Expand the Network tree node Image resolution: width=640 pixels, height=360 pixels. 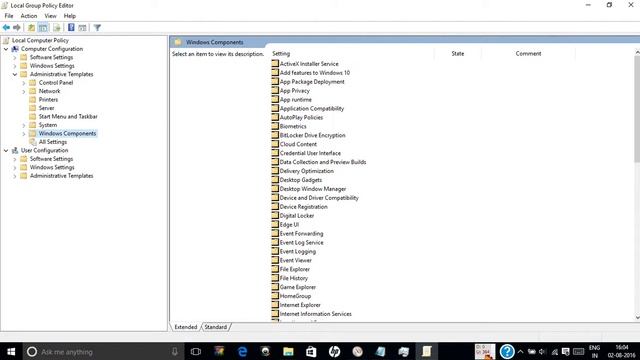tap(24, 91)
